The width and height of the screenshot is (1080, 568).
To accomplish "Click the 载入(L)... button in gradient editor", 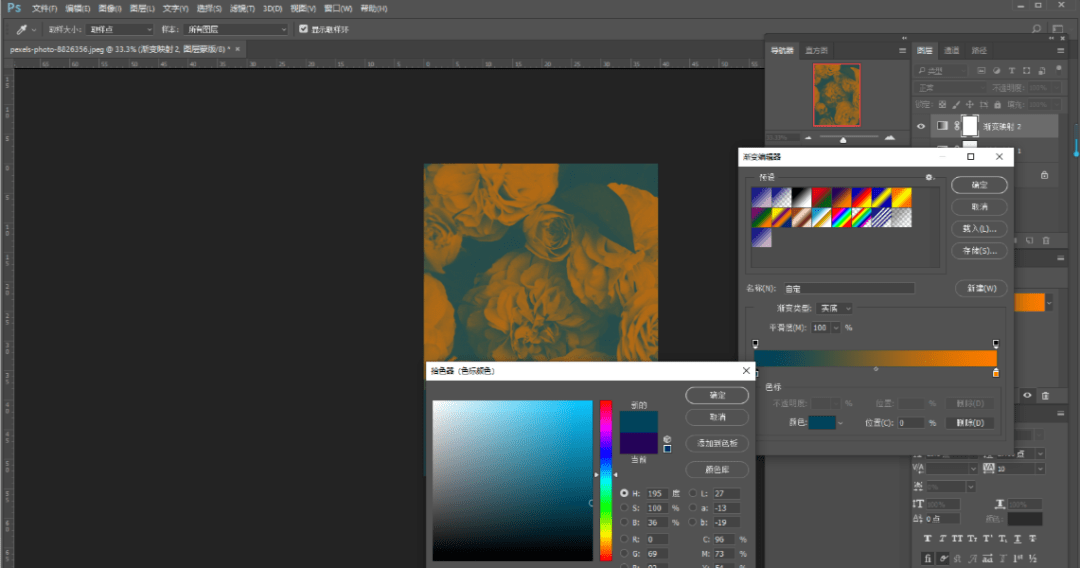I will pyautogui.click(x=979, y=229).
